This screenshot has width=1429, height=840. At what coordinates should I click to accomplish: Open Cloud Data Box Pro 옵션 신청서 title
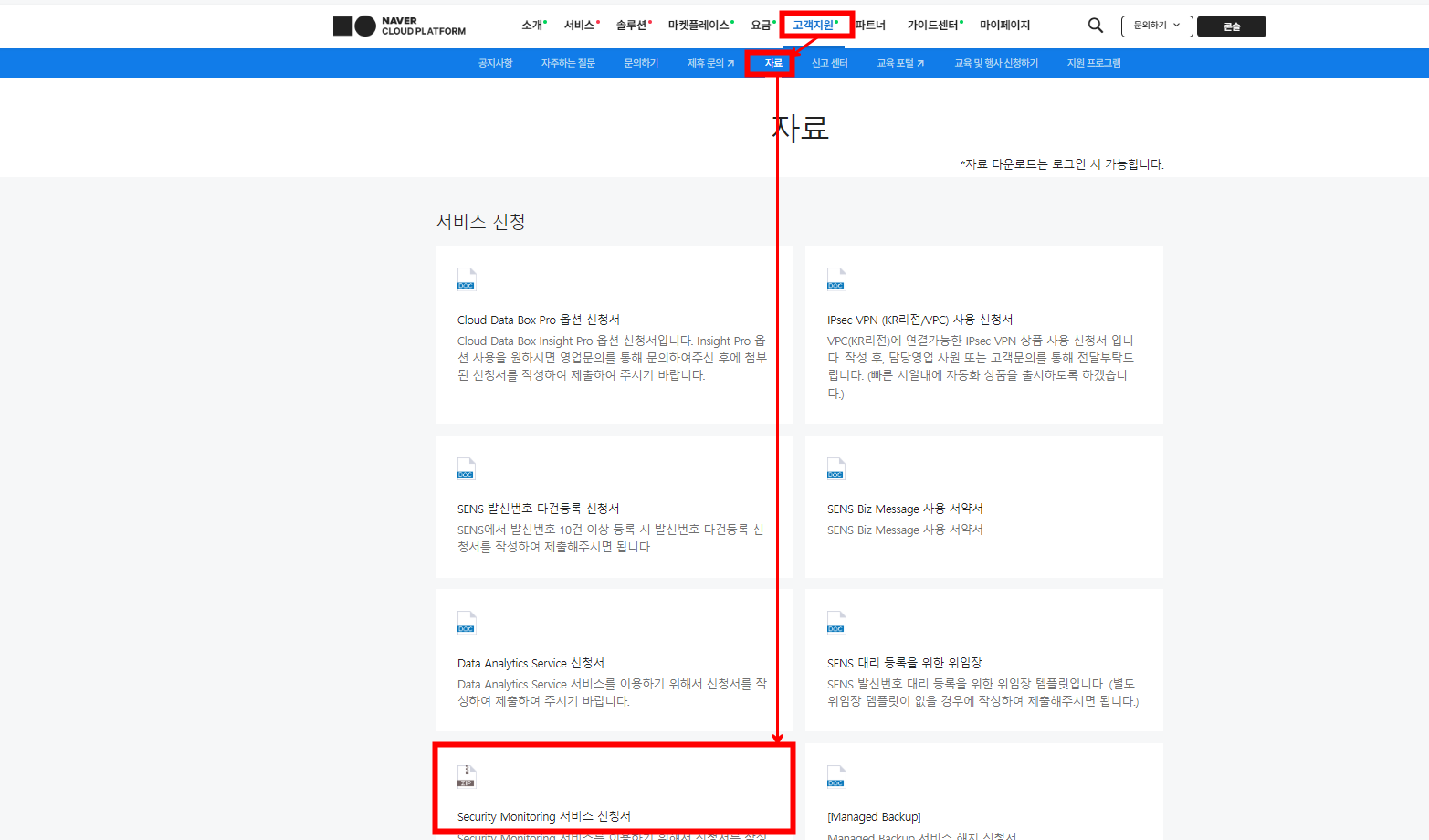pyautogui.click(x=539, y=320)
